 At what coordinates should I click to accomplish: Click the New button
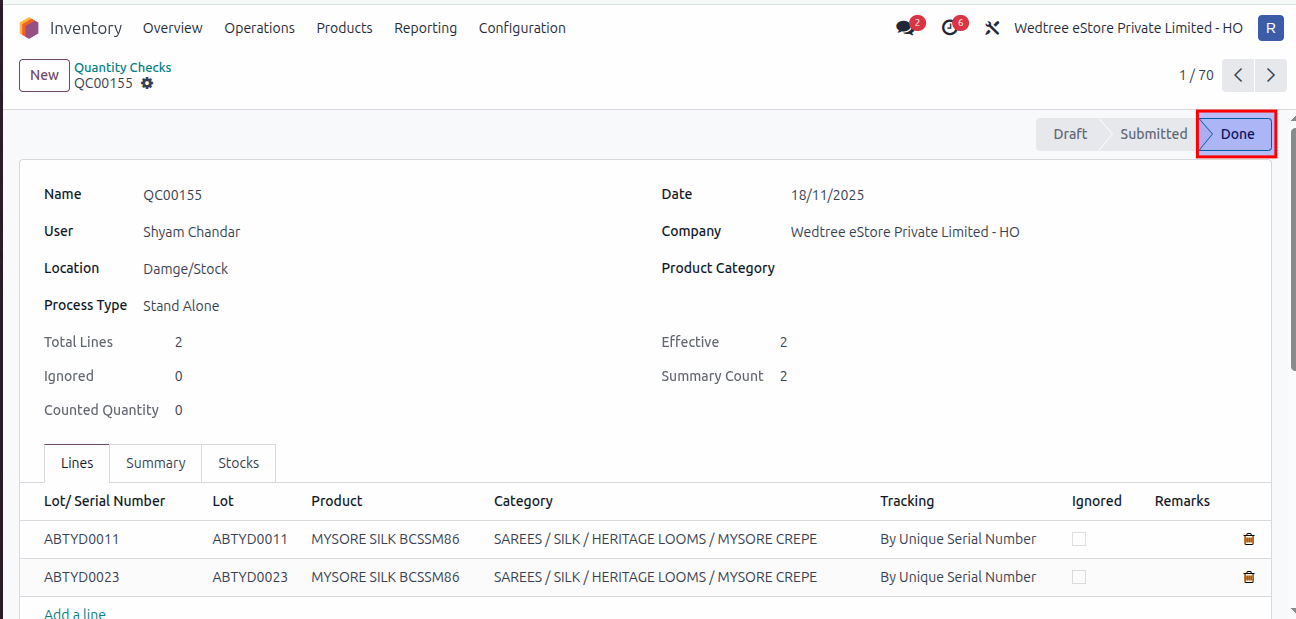click(44, 75)
